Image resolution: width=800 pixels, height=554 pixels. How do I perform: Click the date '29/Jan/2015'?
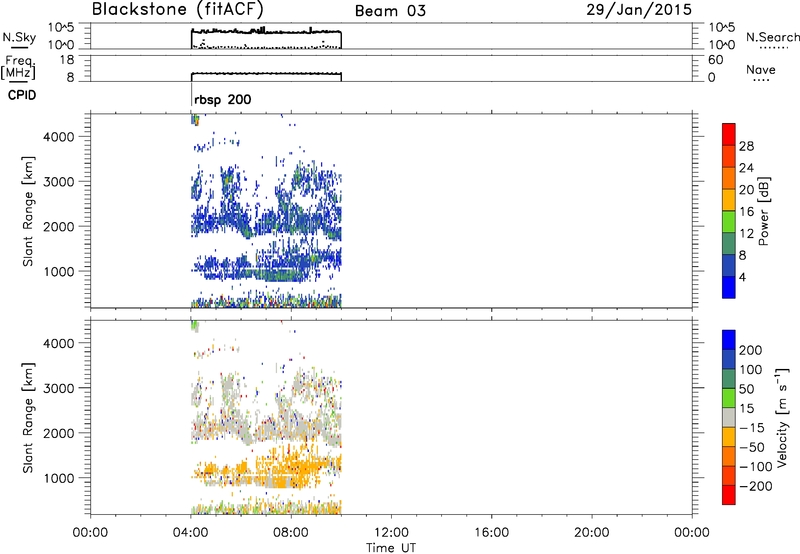point(639,10)
